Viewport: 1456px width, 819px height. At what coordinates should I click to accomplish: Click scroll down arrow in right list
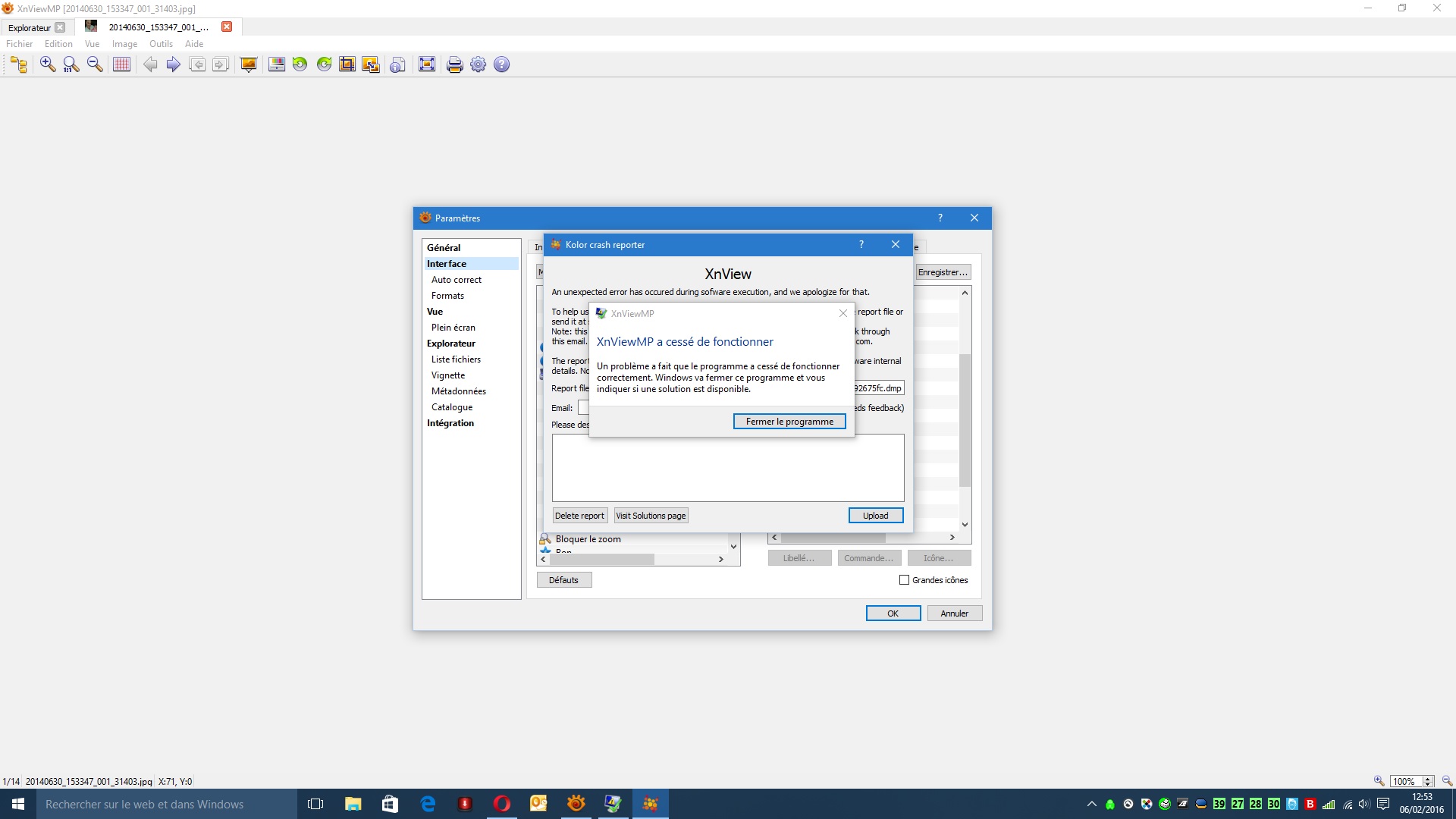[x=965, y=525]
